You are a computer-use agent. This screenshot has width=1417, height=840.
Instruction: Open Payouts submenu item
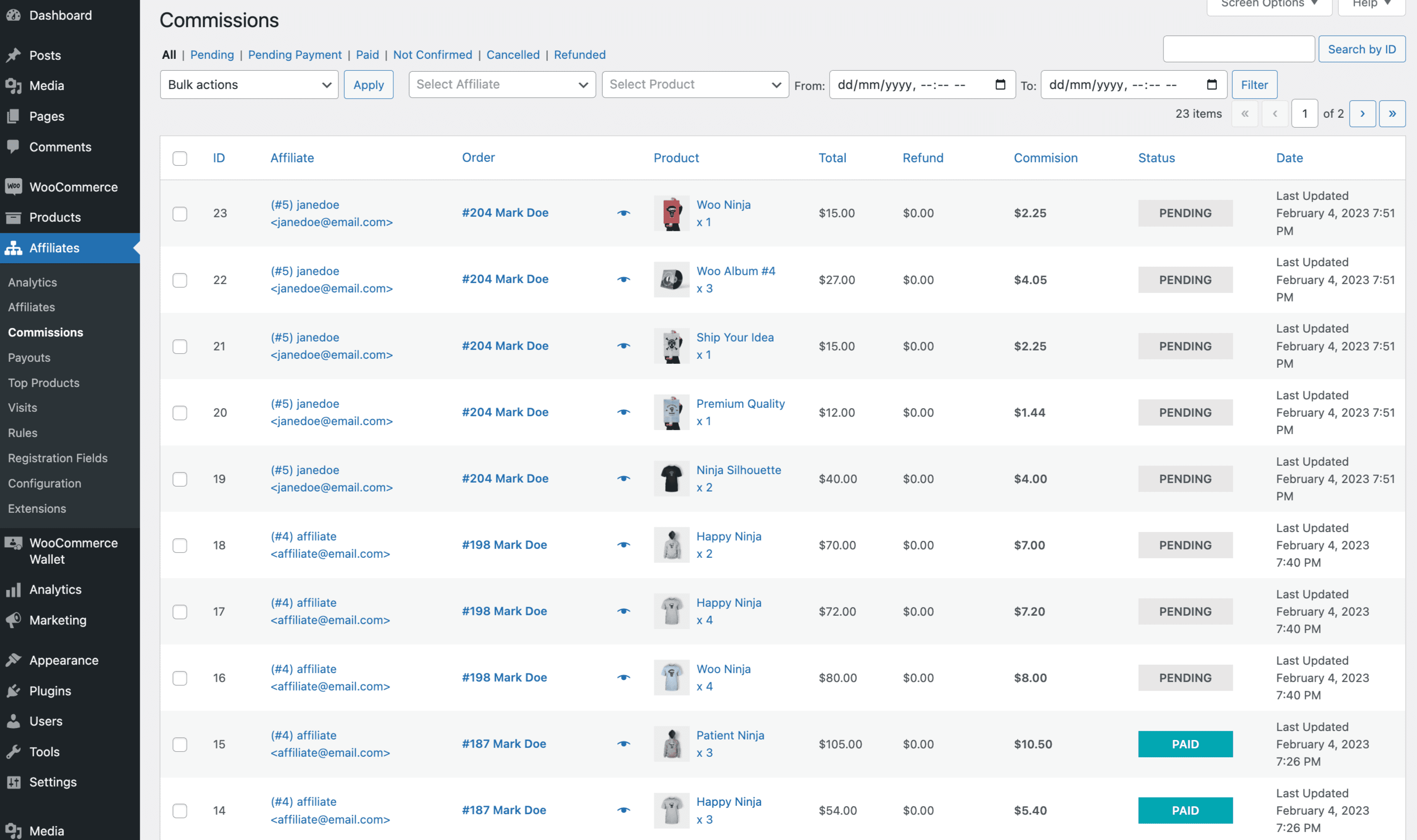[x=29, y=358]
